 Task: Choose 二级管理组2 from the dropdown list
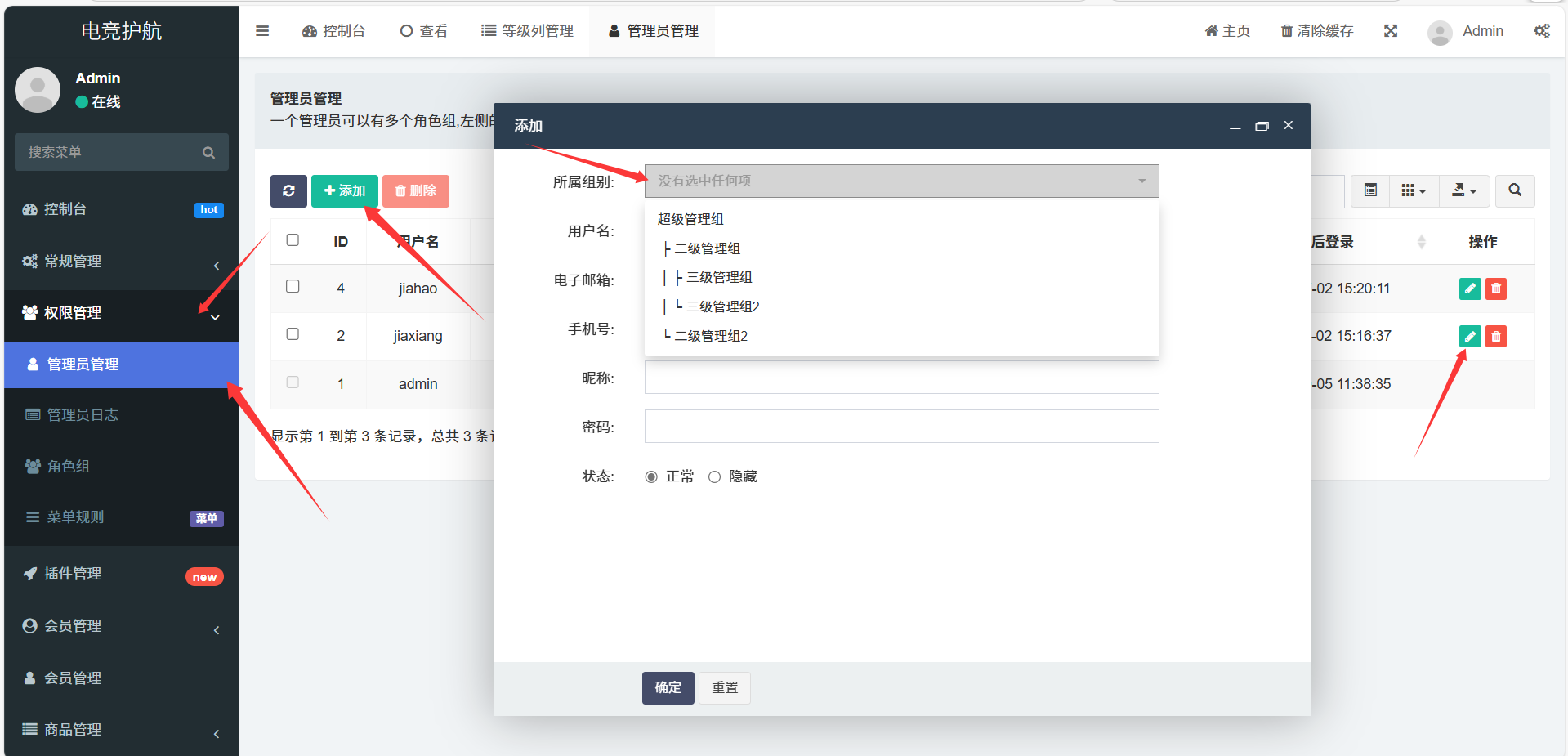coord(710,336)
